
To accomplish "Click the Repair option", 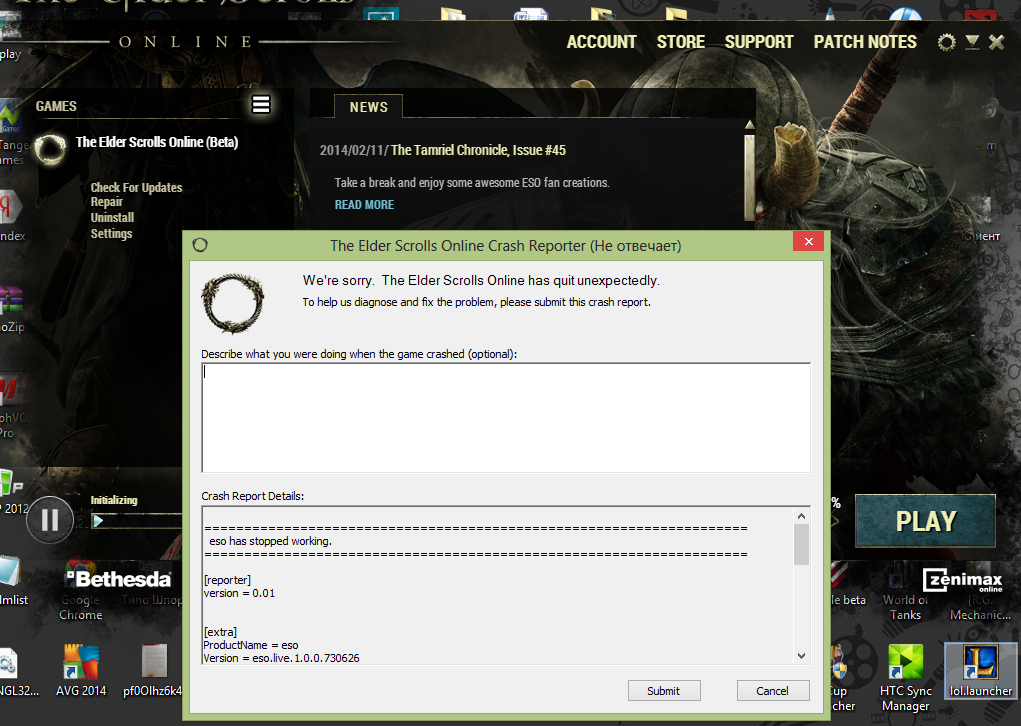I will pyautogui.click(x=107, y=202).
